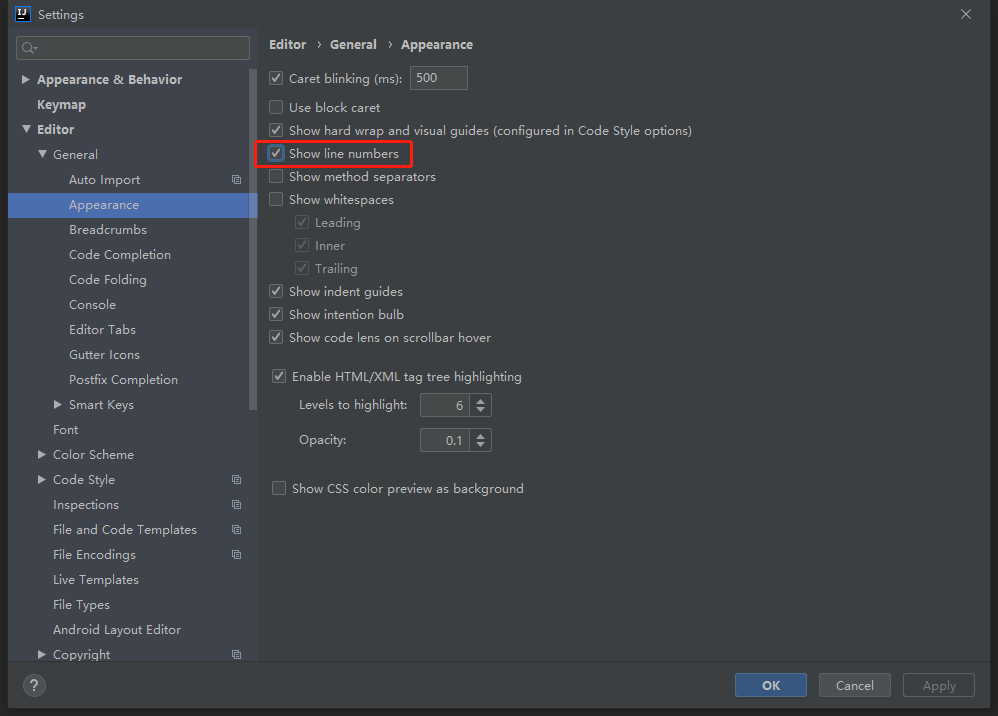Screen dimensions: 998x716
Task: Click project-level icon beside Inspections
Action: [236, 505]
